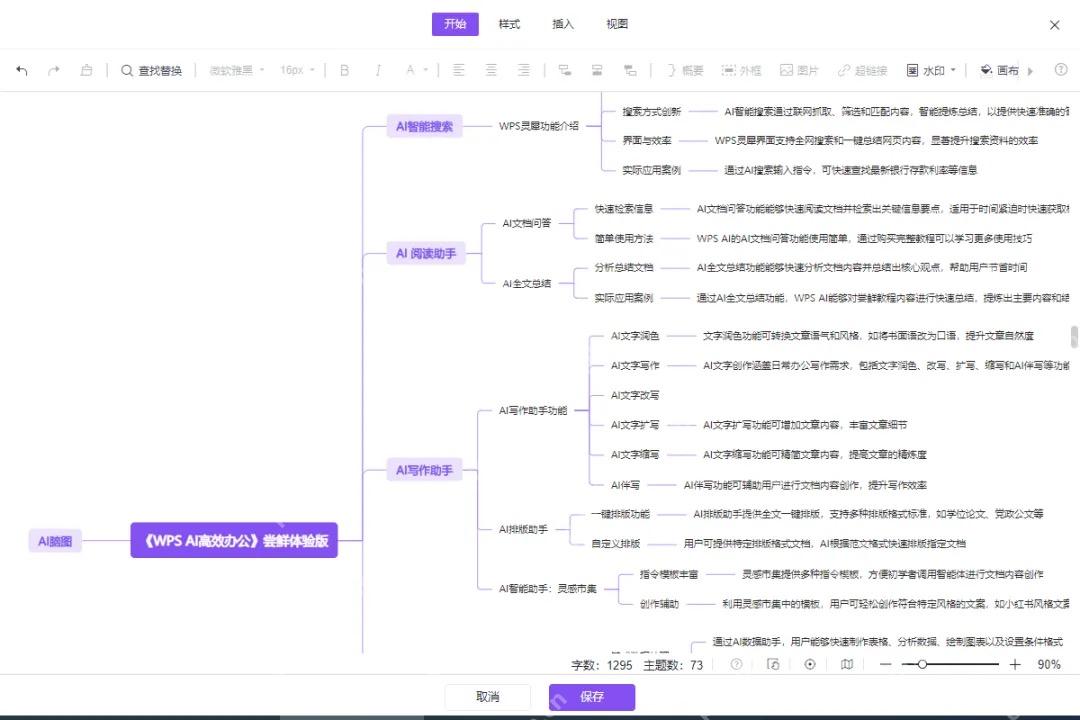Insert a parent topic icon
Viewport: 1080px width, 720px height.
coord(630,70)
